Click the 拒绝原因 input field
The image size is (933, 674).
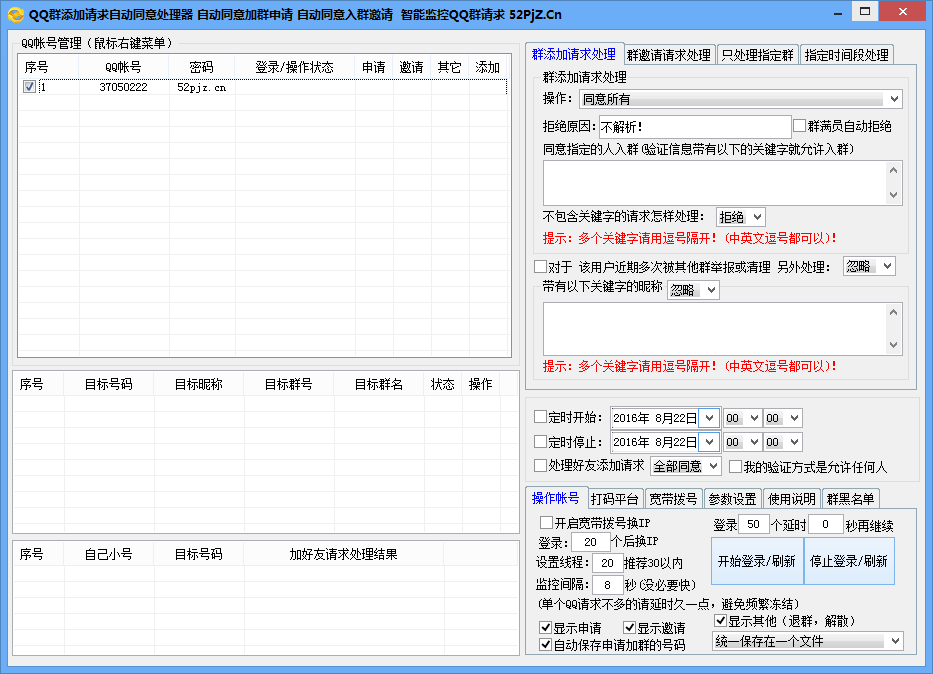tap(694, 127)
